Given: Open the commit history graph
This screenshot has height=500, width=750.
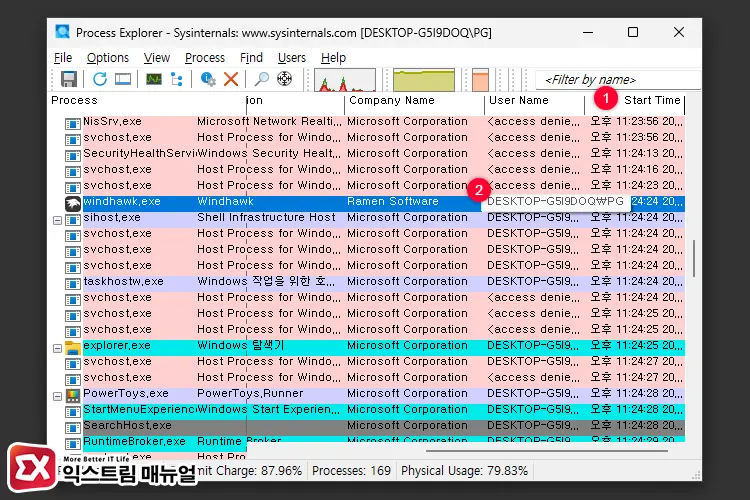Looking at the screenshot, I should [x=424, y=80].
